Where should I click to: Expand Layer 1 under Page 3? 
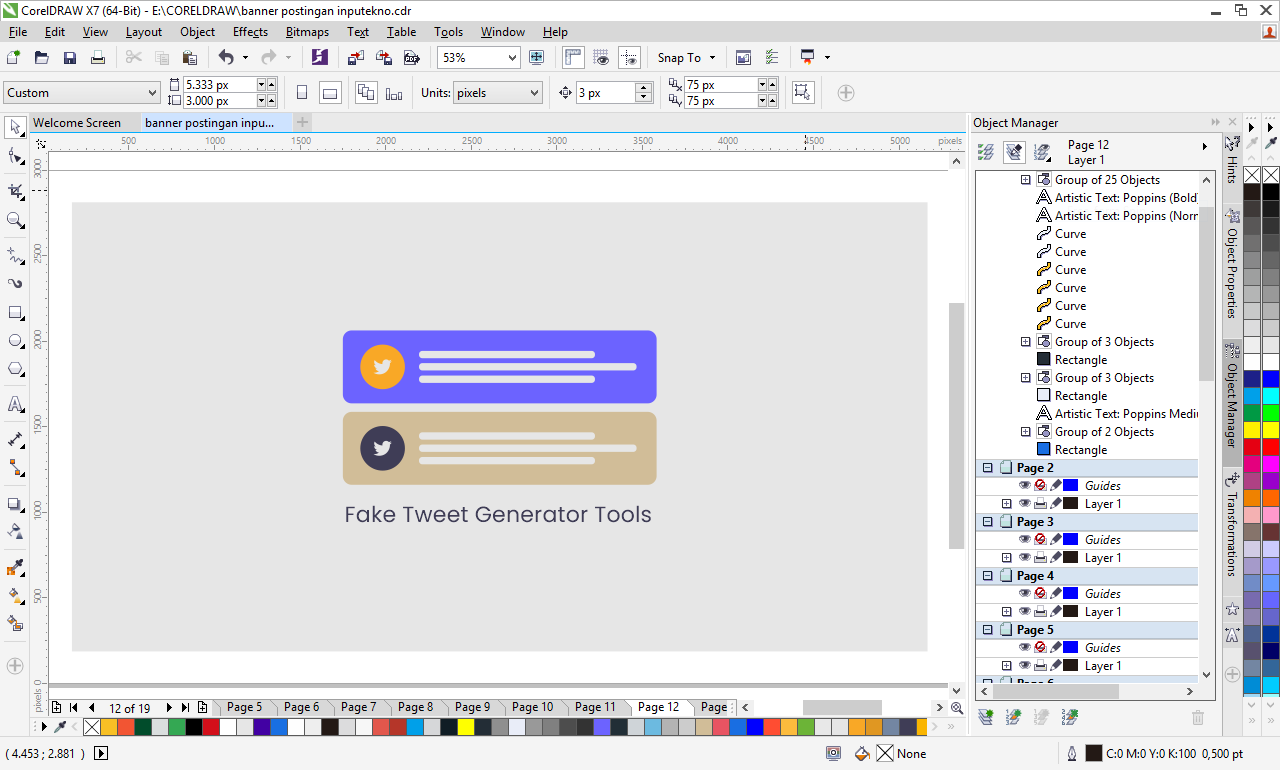tap(1007, 558)
